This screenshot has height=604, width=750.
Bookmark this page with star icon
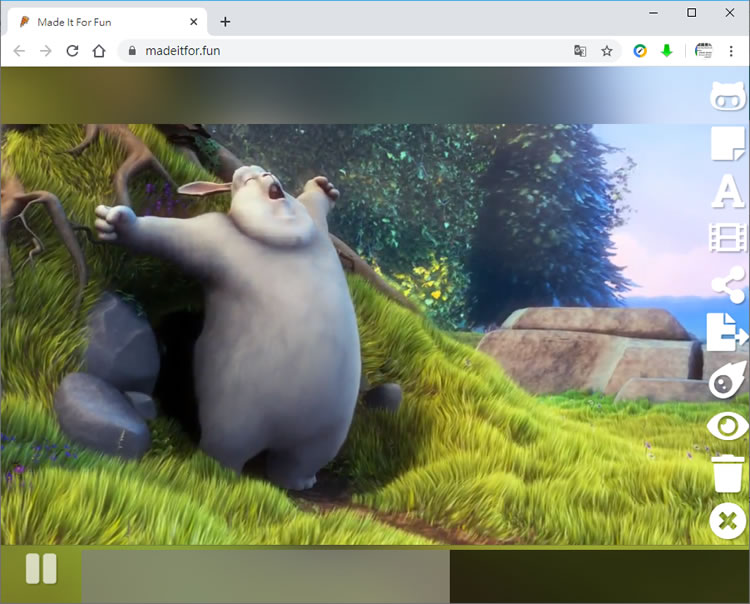[606, 51]
